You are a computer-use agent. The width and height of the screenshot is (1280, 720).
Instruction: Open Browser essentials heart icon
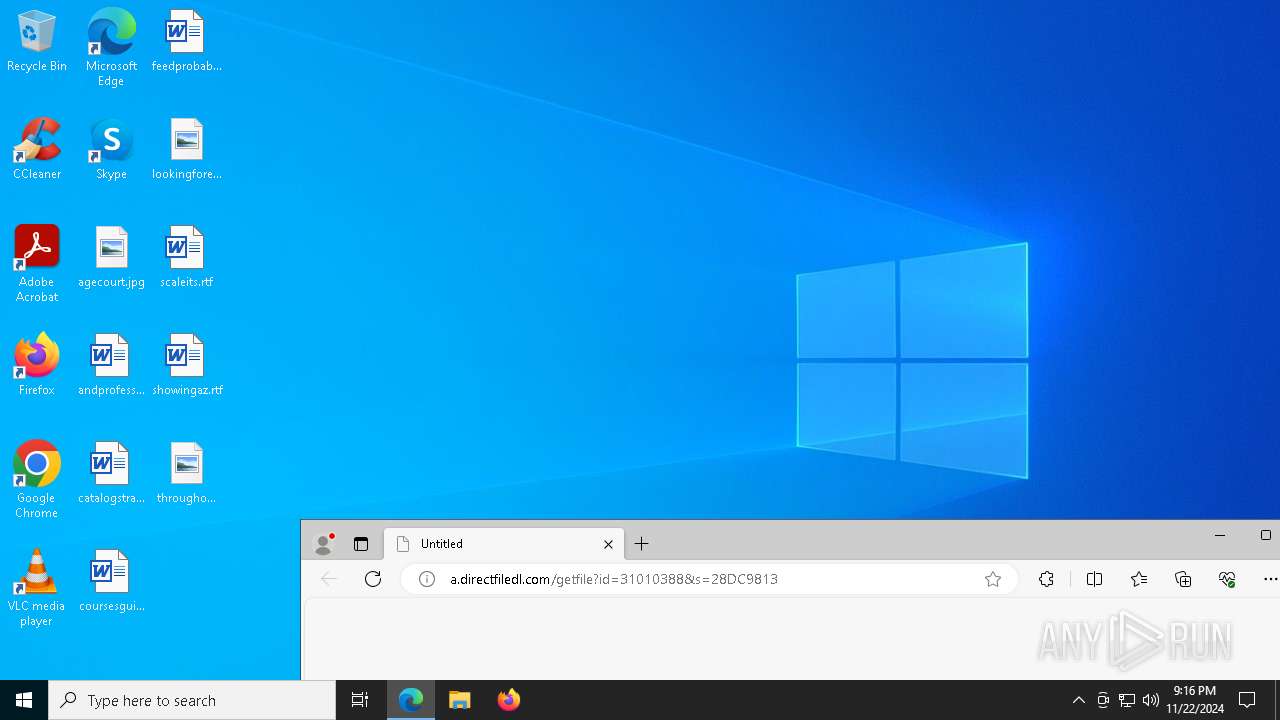tap(1227, 579)
